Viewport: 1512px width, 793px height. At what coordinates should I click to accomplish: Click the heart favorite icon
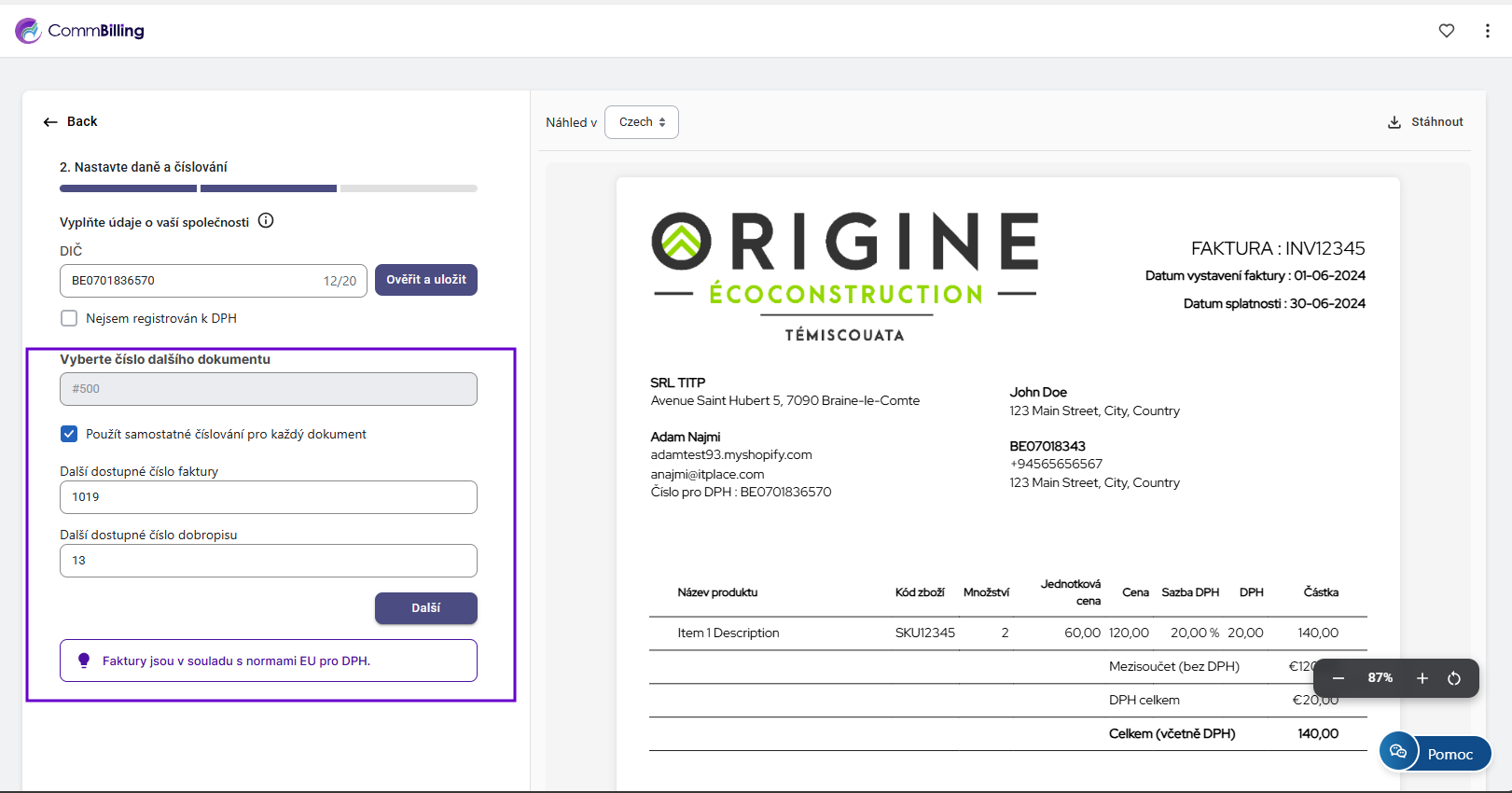coord(1446,31)
